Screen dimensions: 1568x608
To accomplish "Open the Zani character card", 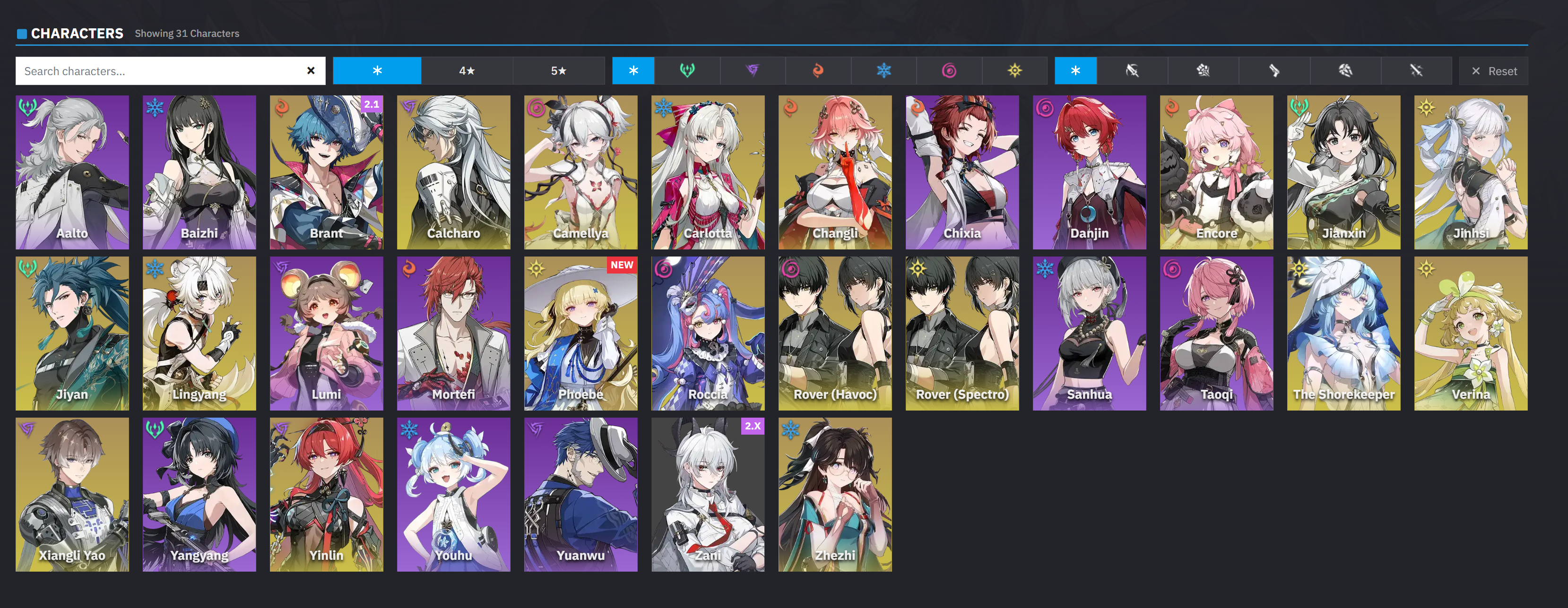I will (x=708, y=494).
